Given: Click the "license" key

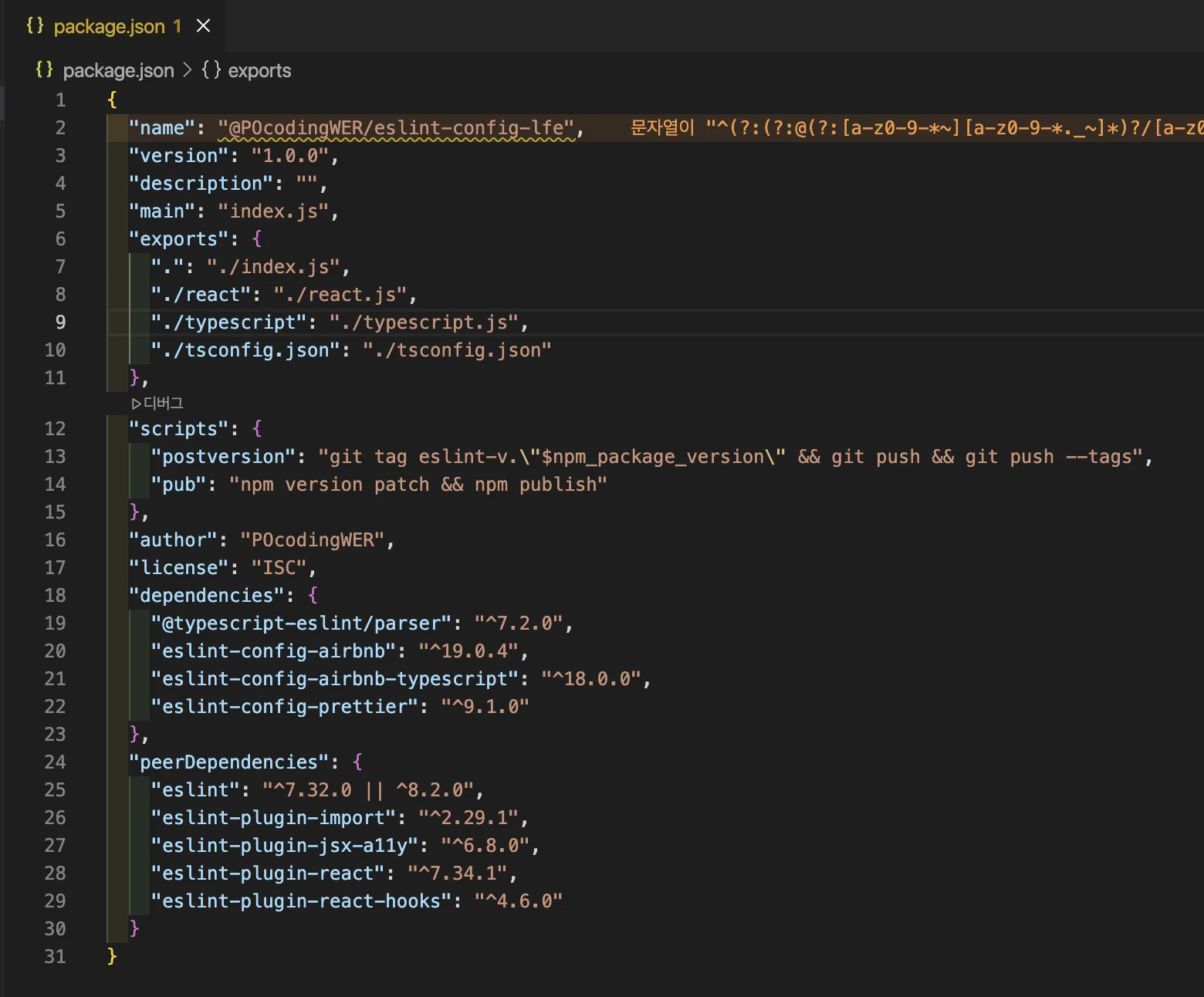Looking at the screenshot, I should tap(179, 567).
